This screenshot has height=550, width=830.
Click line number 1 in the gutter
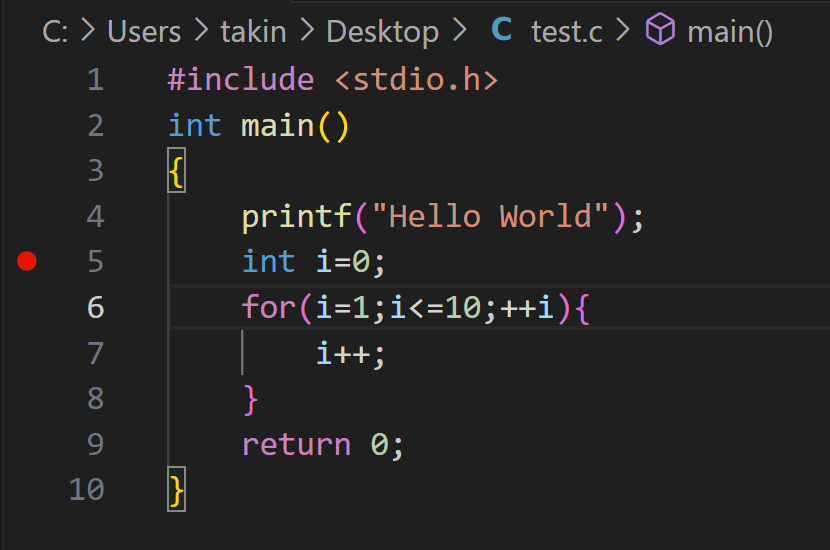tap(94, 80)
